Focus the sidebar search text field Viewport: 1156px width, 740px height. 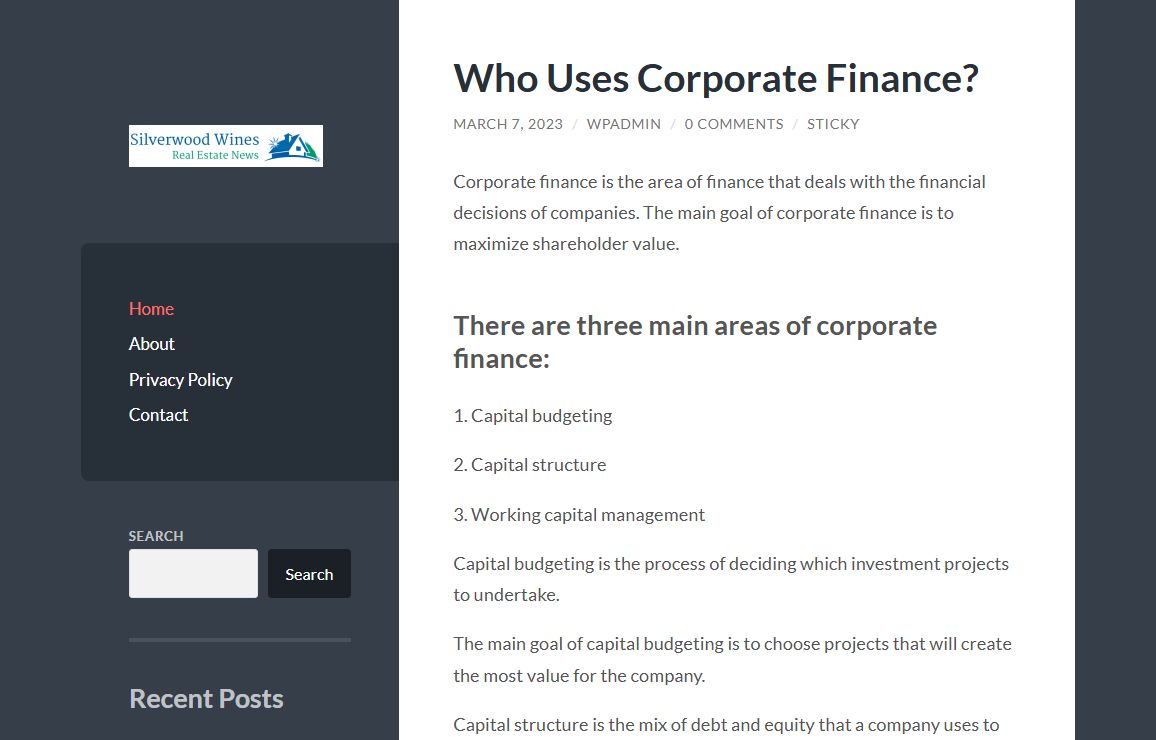point(193,573)
